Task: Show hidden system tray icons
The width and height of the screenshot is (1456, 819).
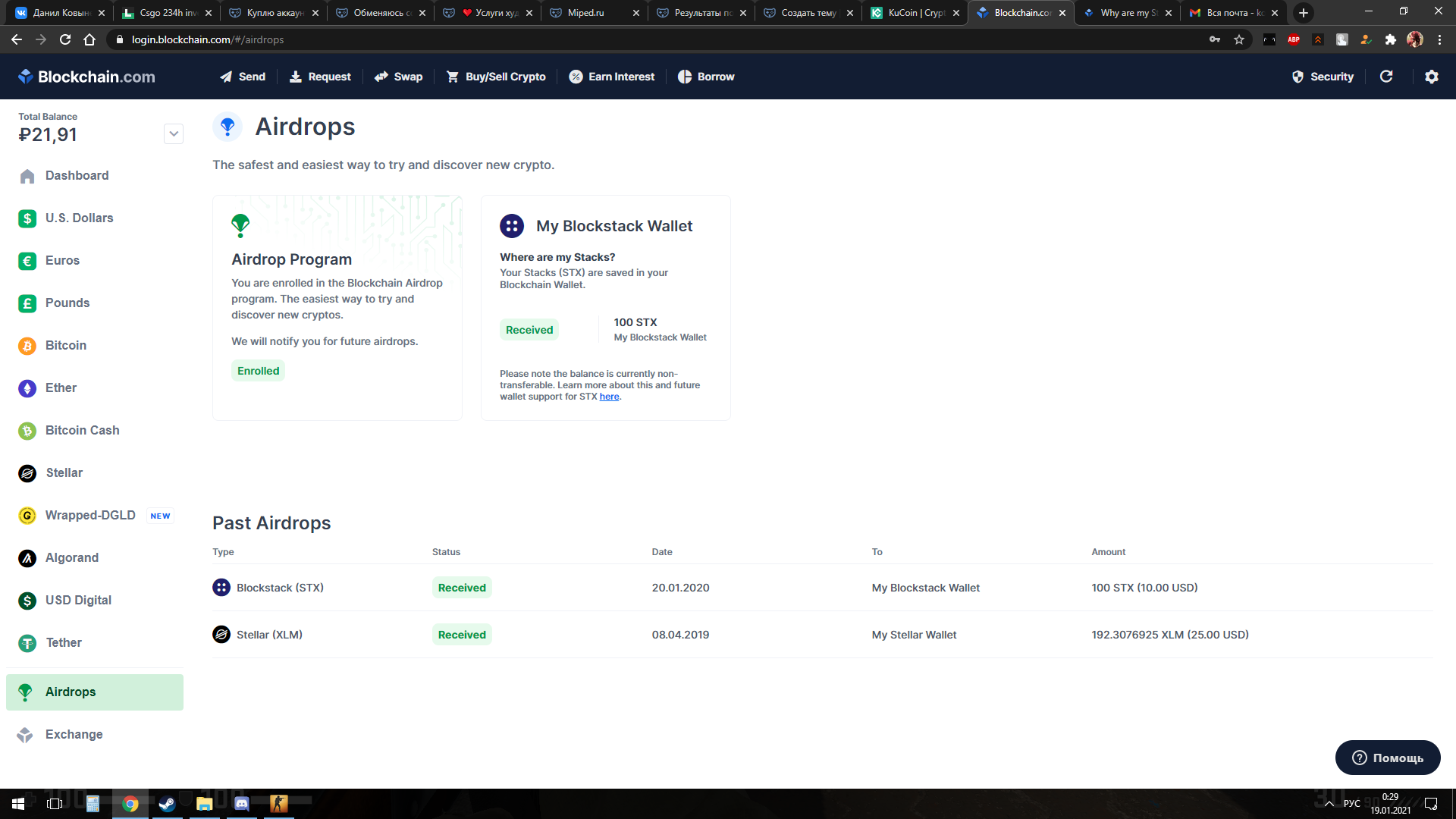Action: [1329, 804]
